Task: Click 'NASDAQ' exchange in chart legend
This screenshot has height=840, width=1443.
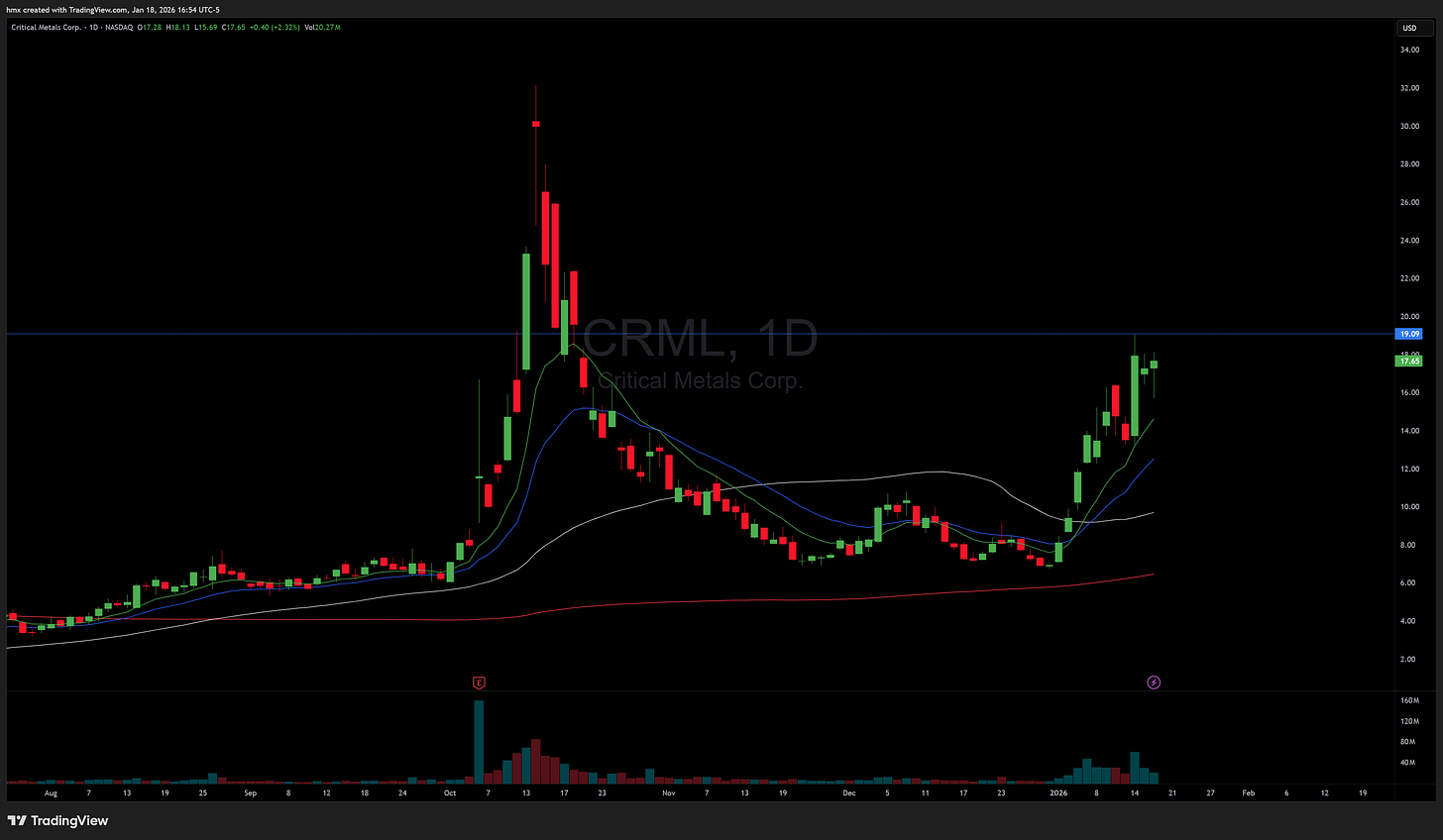Action: 118,27
